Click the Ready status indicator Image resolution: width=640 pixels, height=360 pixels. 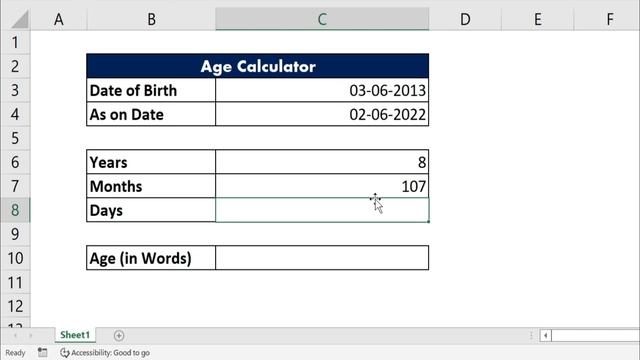(x=15, y=353)
